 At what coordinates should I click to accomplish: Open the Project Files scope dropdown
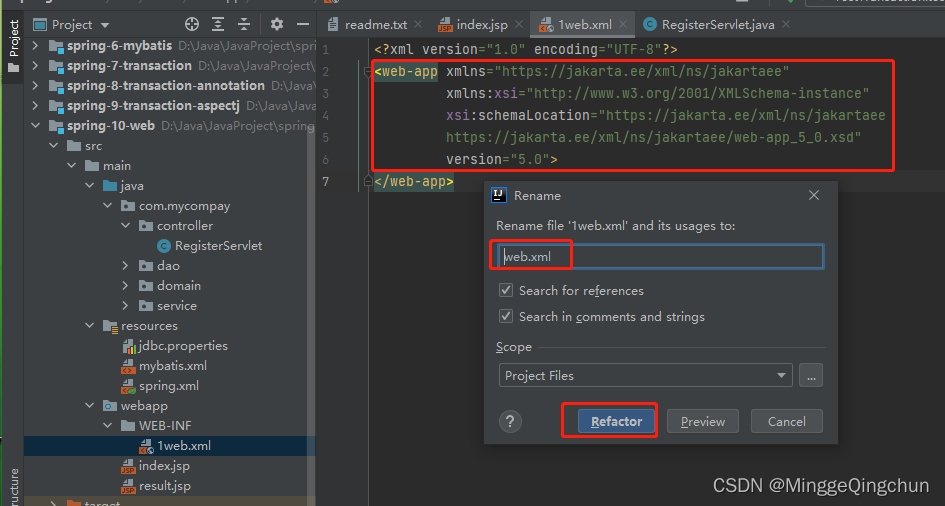(x=645, y=376)
